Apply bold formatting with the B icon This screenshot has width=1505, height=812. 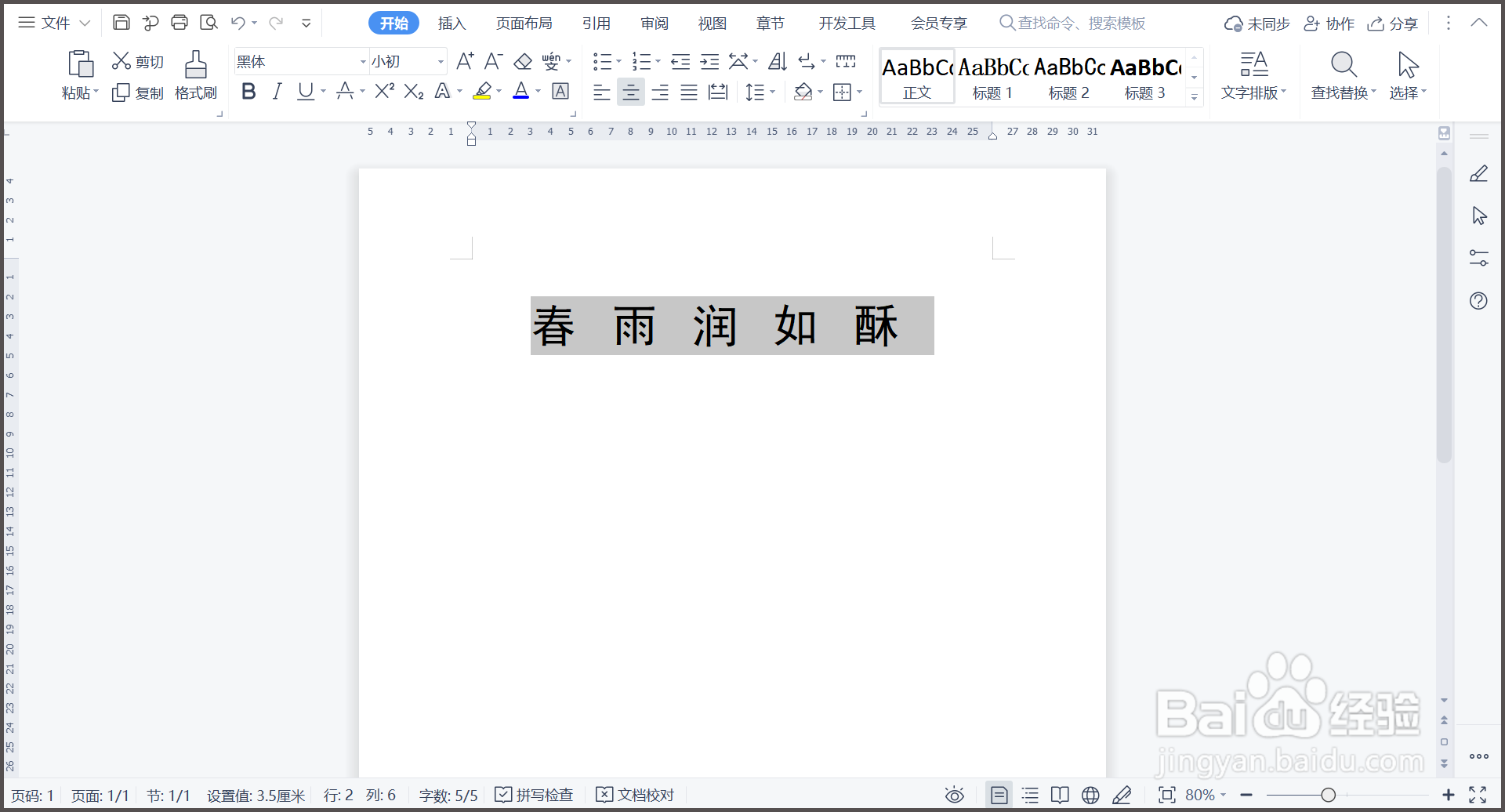pyautogui.click(x=248, y=92)
